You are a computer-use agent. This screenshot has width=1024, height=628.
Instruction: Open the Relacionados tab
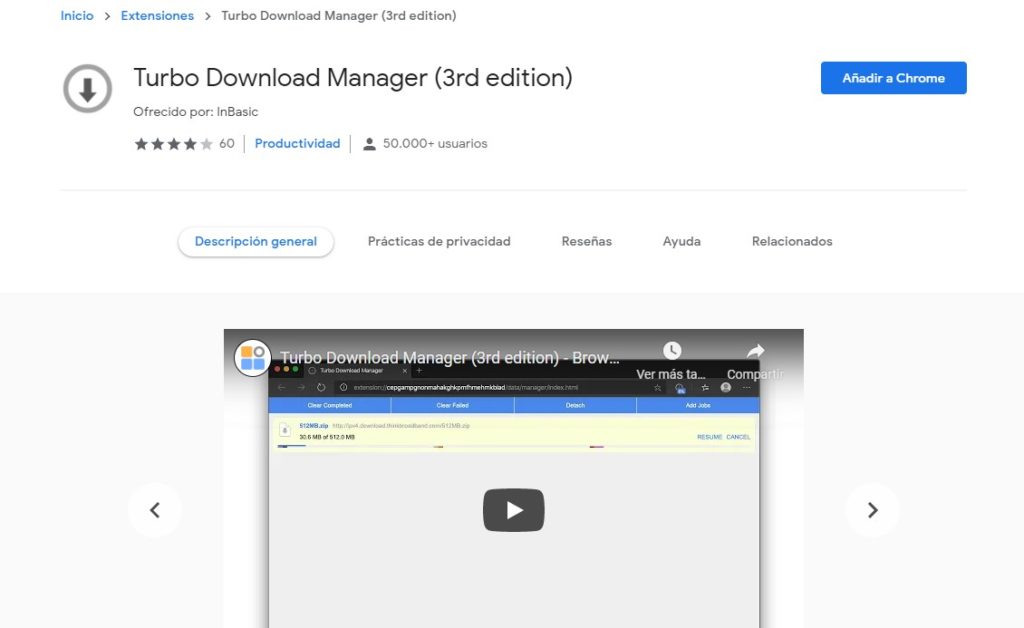point(792,241)
